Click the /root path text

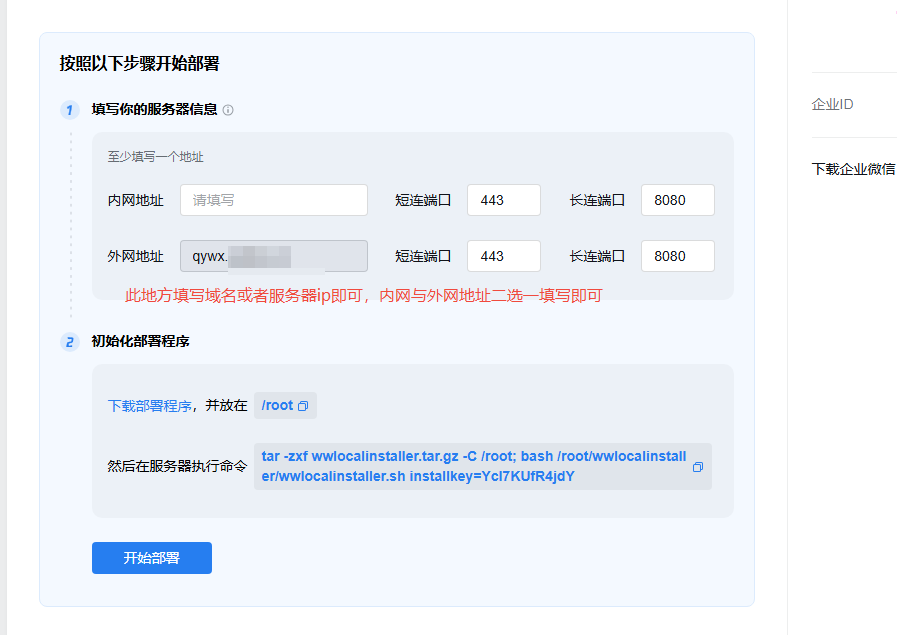coord(277,406)
